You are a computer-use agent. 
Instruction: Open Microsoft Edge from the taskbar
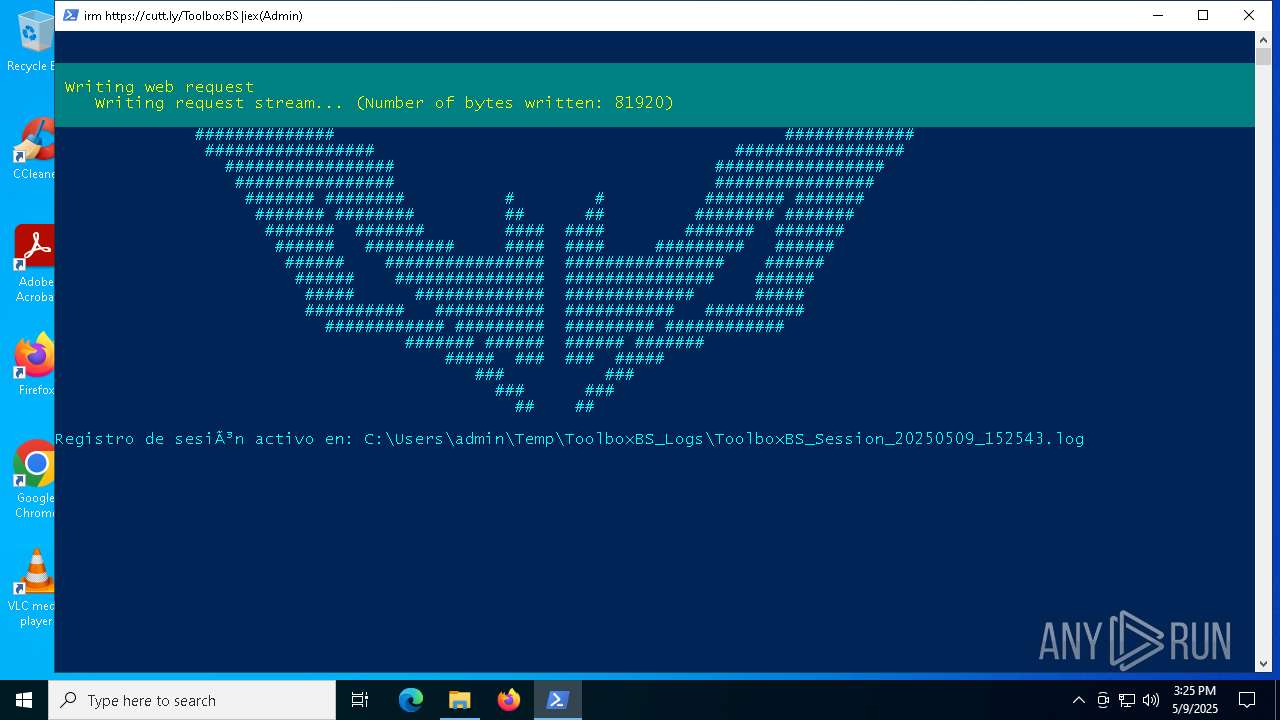point(411,700)
